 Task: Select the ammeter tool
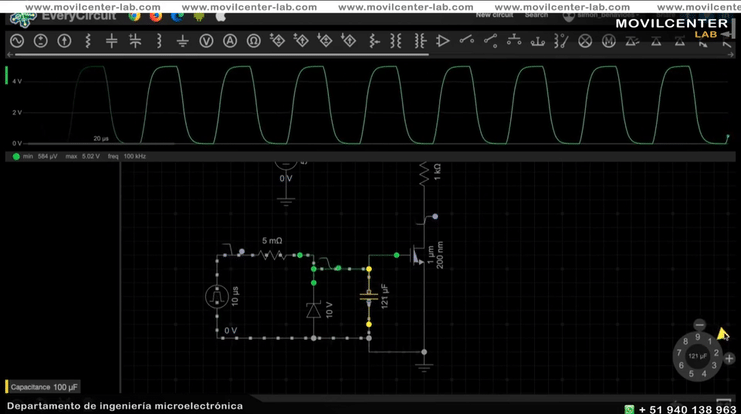click(x=230, y=41)
